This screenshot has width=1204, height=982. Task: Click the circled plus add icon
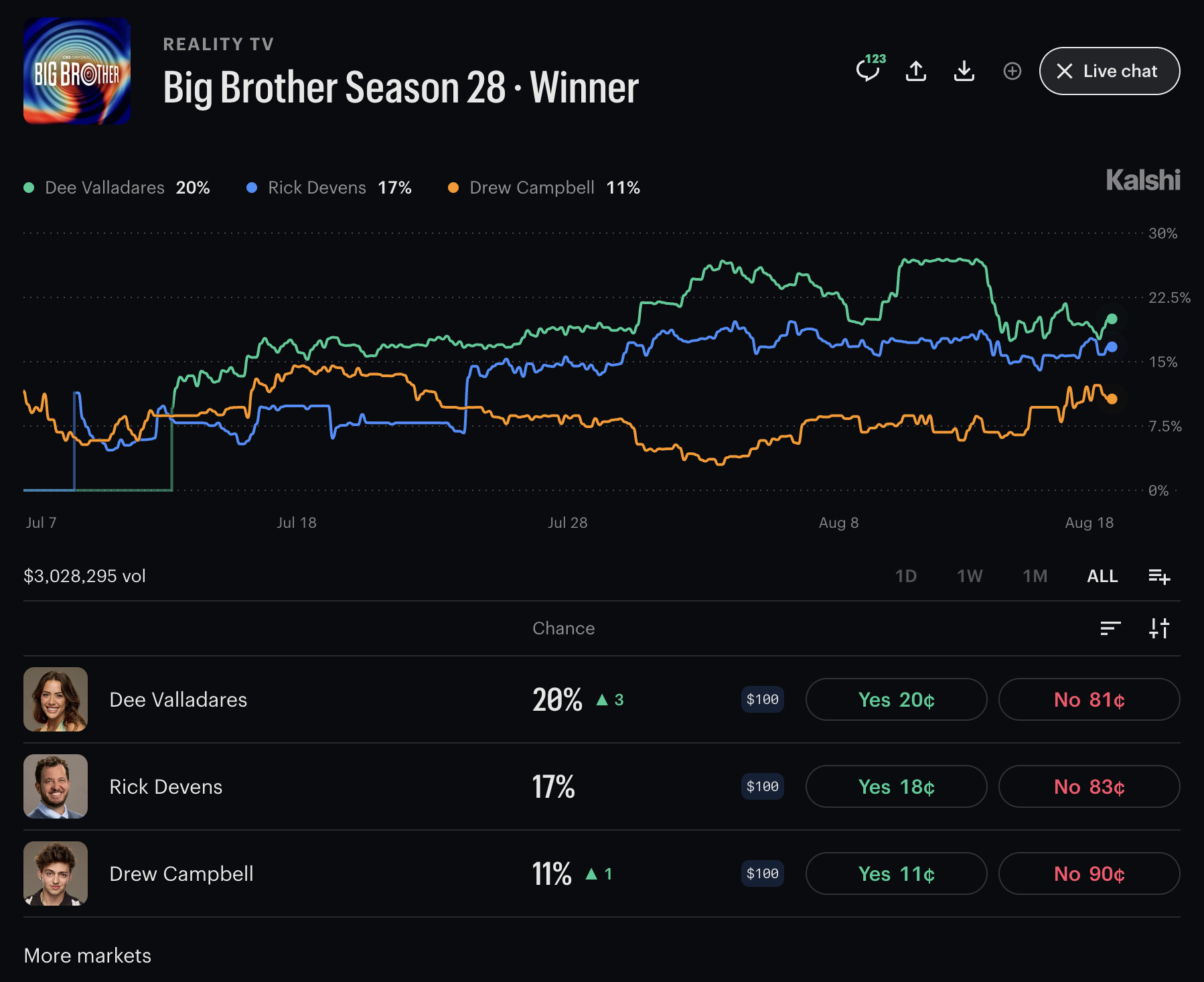coord(1012,71)
